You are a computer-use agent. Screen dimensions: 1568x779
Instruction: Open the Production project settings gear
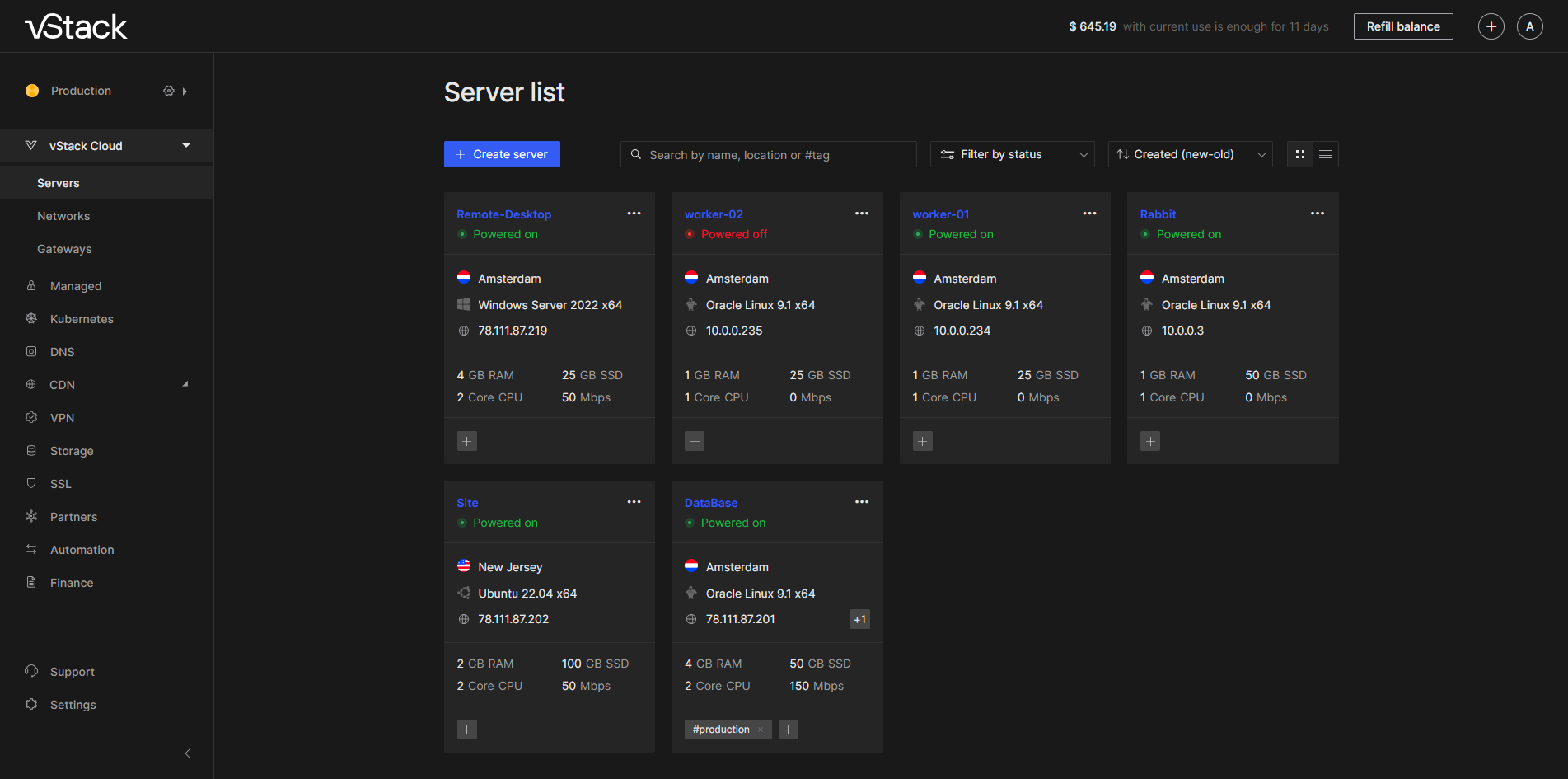[x=169, y=91]
